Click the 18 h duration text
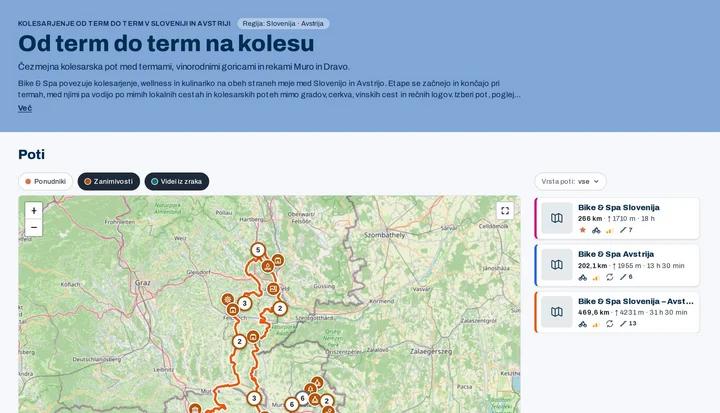This screenshot has width=720, height=413. coord(647,219)
